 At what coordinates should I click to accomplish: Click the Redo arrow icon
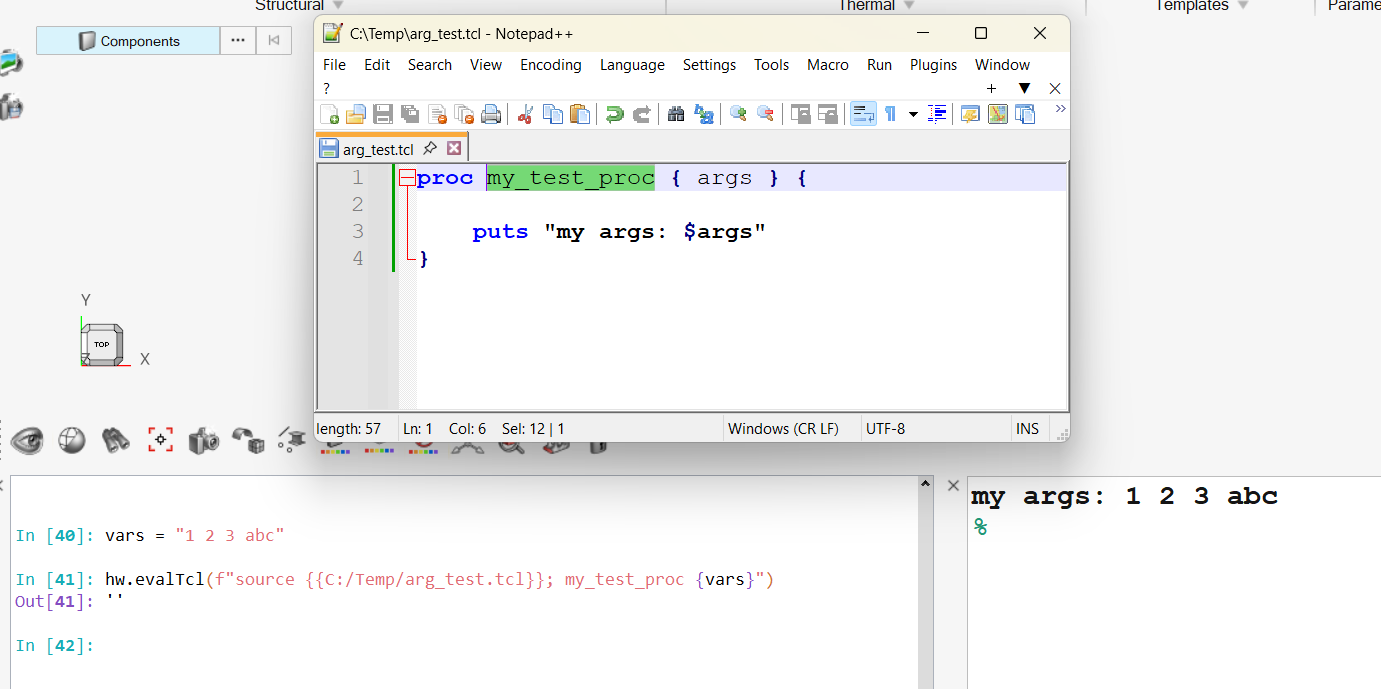click(x=641, y=114)
